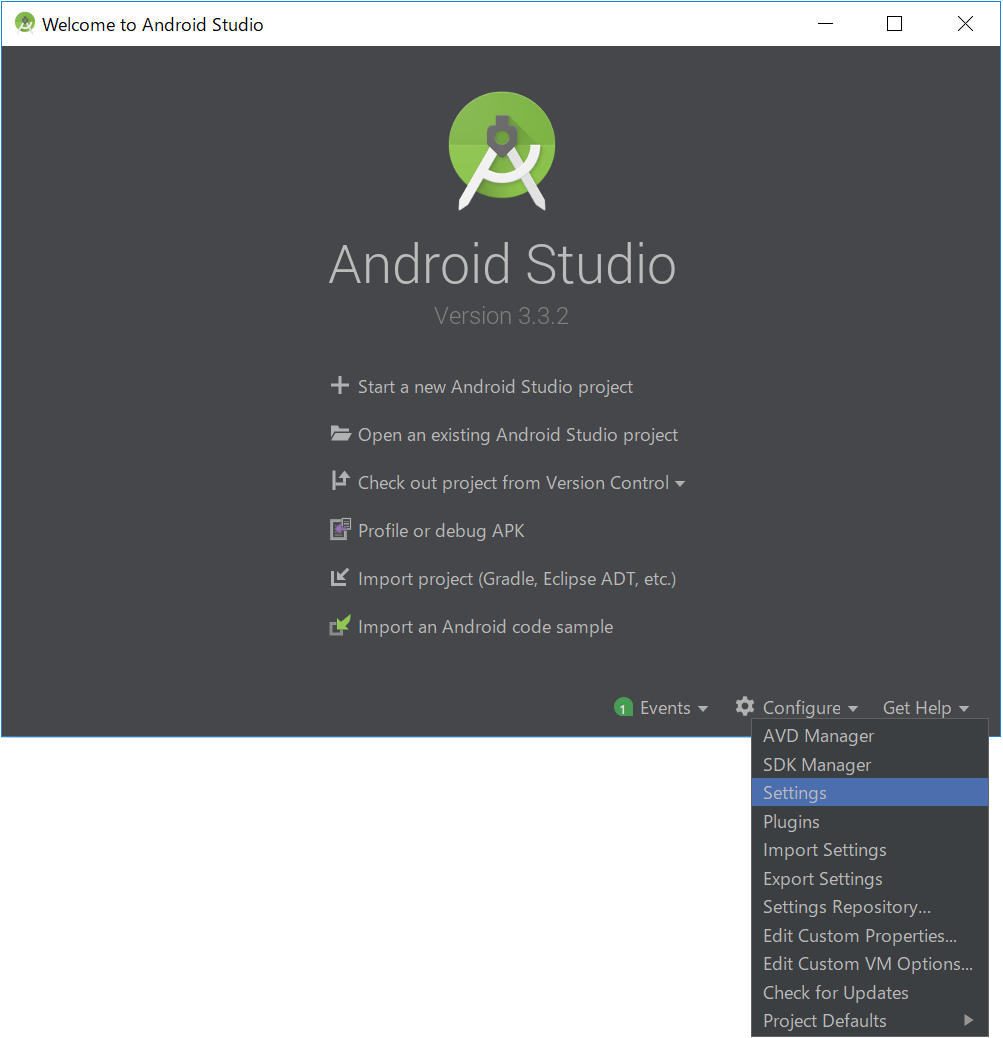
Task: Choose Import Settings menu entry
Action: point(870,849)
